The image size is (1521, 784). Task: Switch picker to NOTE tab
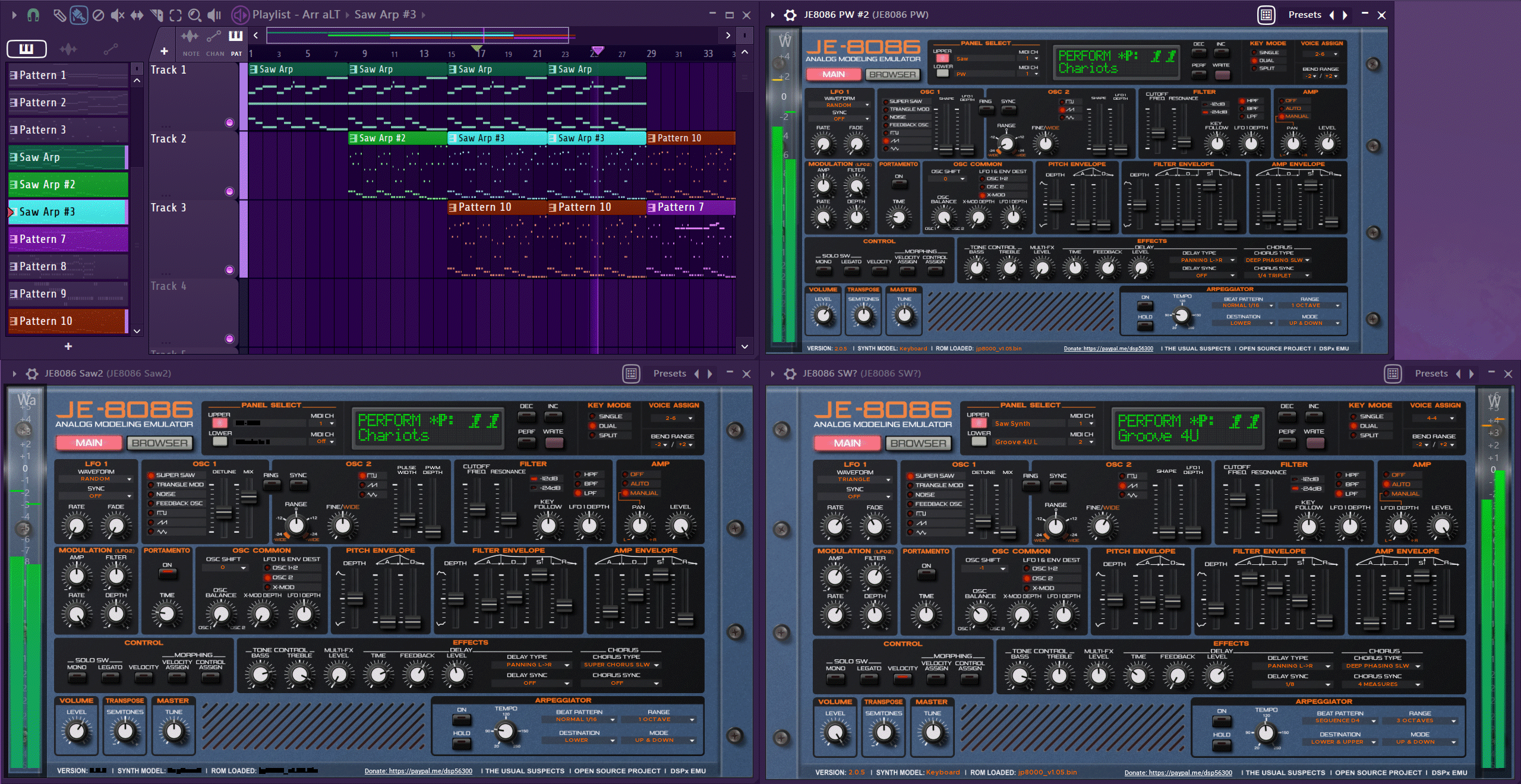click(191, 42)
